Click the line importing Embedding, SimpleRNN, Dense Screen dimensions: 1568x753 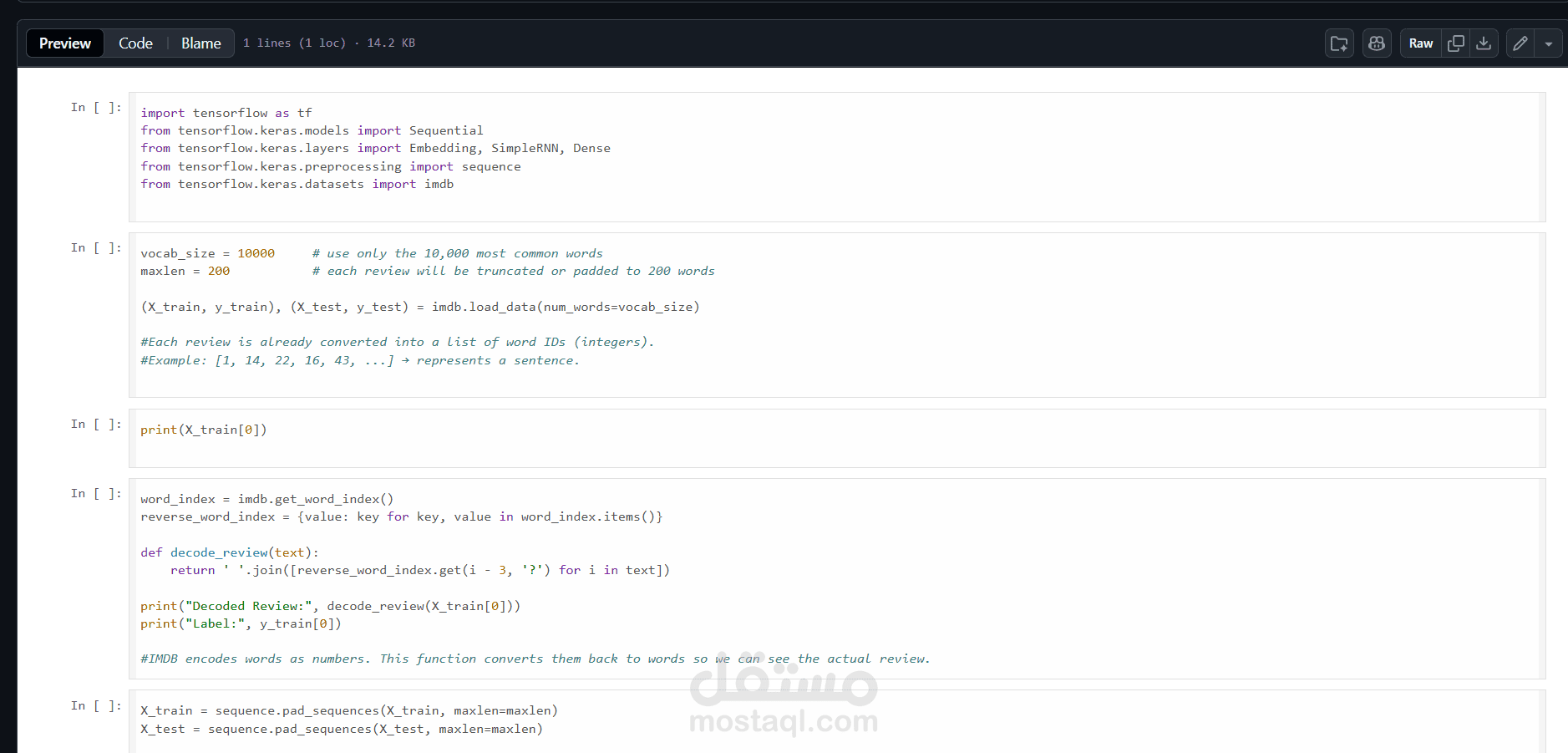coord(375,148)
